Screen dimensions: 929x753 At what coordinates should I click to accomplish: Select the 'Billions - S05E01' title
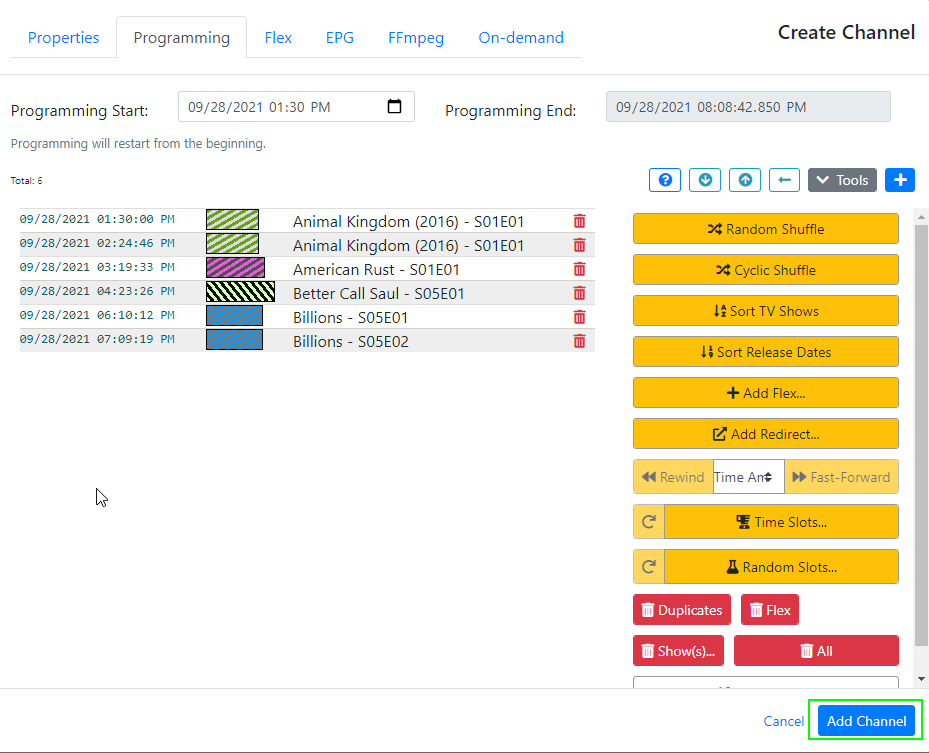[350, 318]
